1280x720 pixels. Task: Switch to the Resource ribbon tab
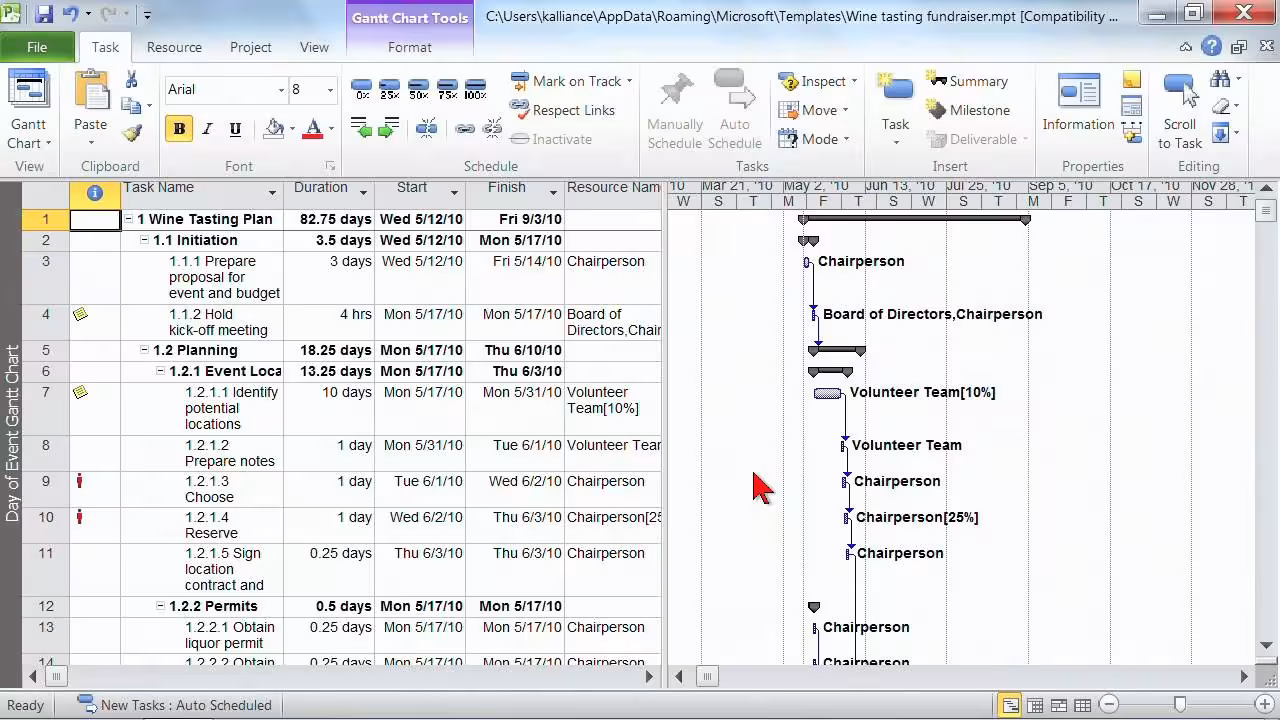(174, 47)
